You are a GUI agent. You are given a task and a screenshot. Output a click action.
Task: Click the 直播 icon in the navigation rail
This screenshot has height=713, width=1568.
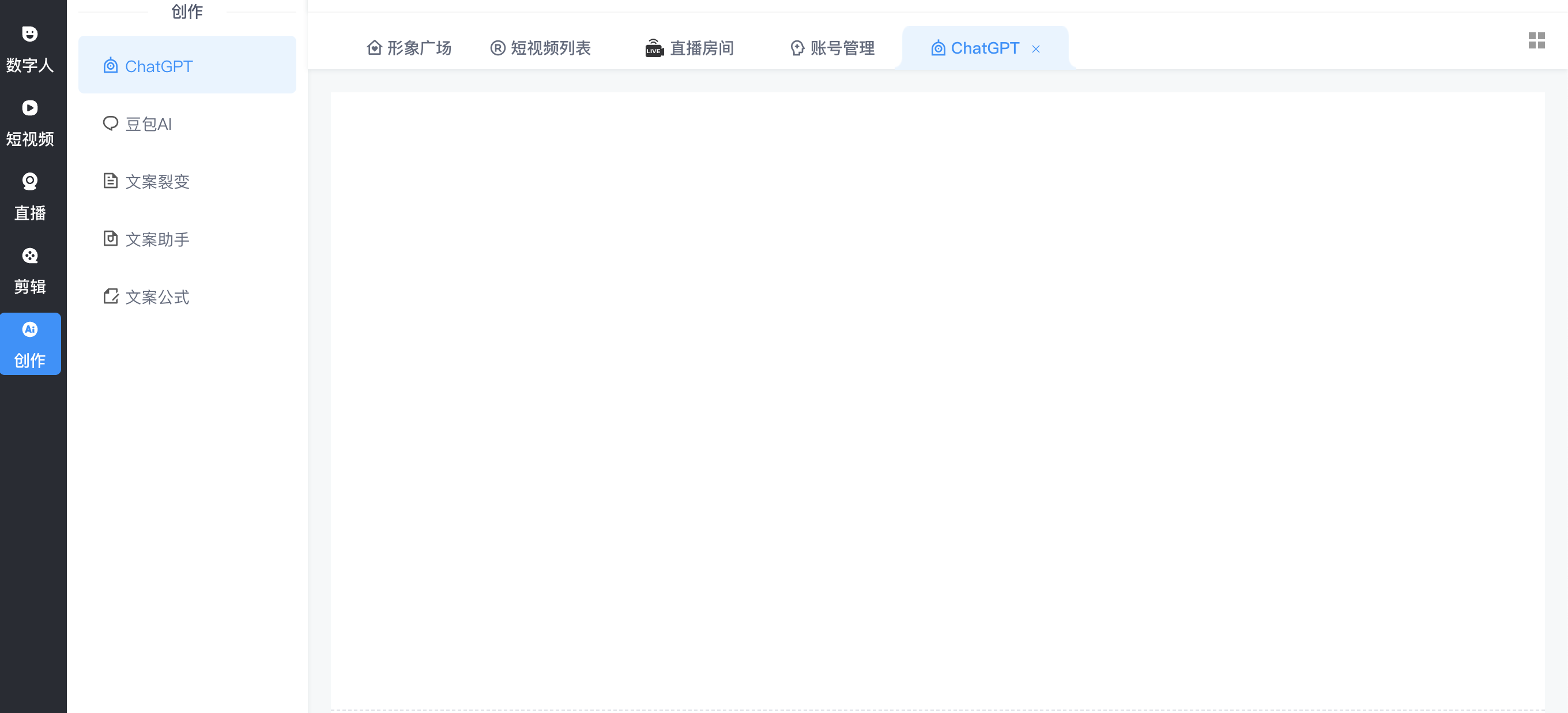click(31, 181)
